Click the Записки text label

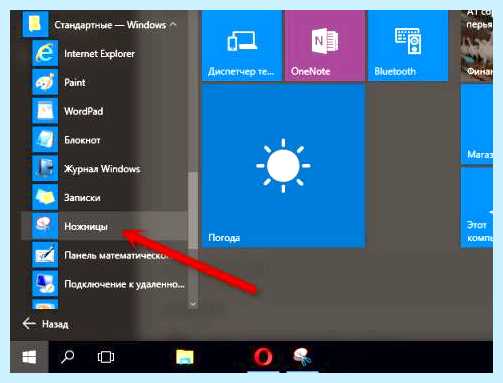coord(82,198)
